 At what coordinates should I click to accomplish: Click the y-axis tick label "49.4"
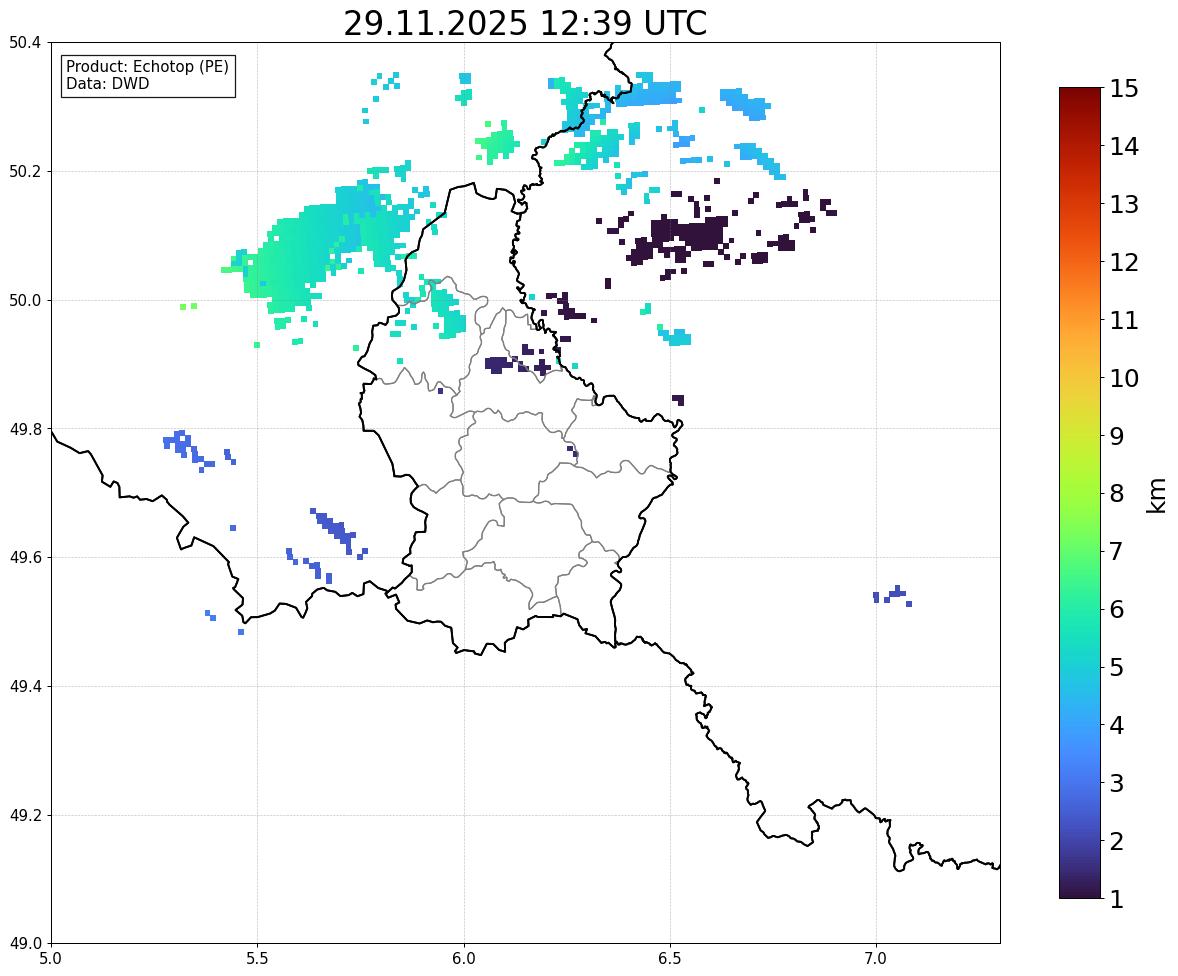click(25, 687)
